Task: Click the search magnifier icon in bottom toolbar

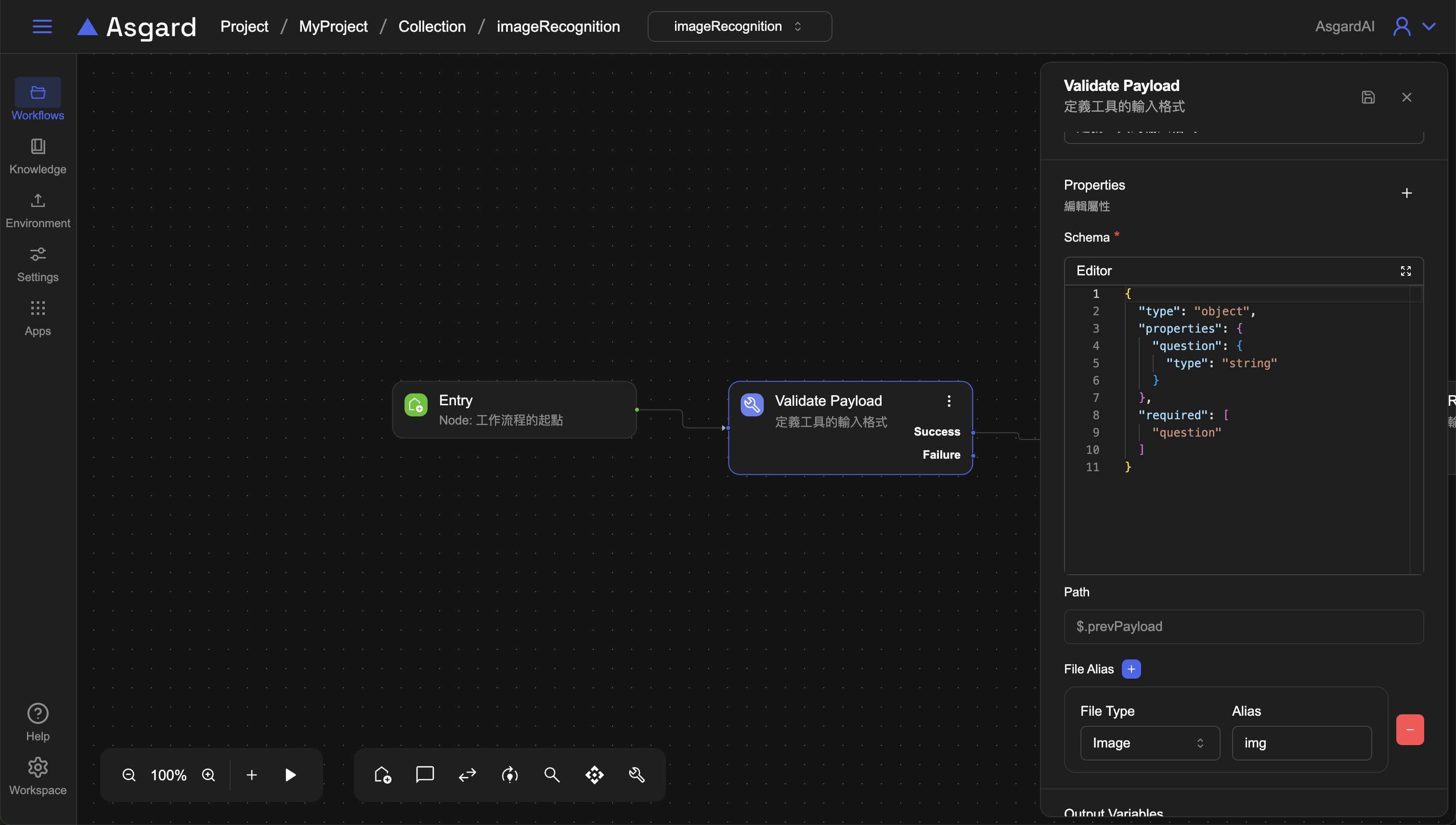Action: point(551,774)
